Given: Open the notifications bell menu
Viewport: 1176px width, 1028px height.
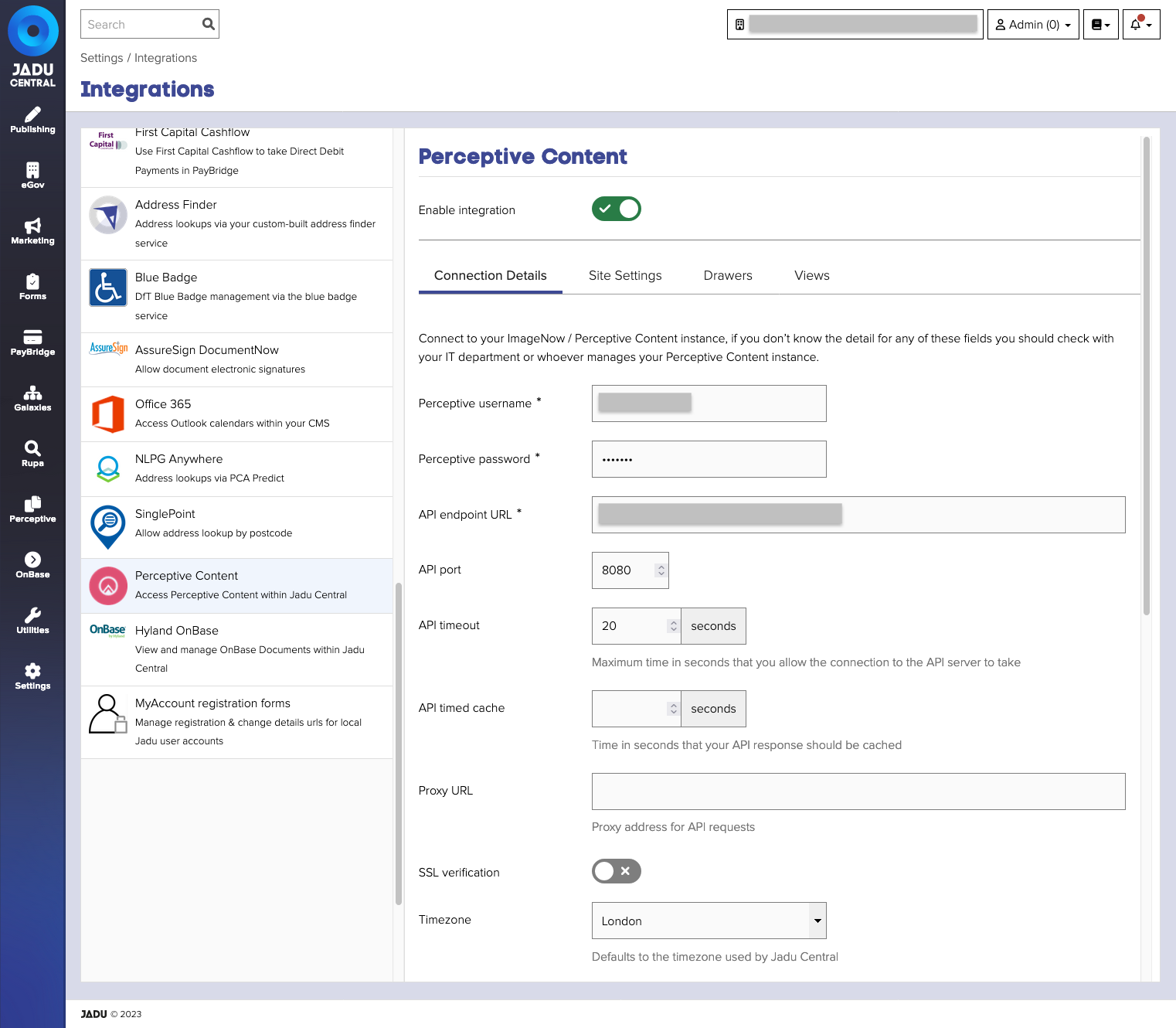Looking at the screenshot, I should pos(1140,24).
